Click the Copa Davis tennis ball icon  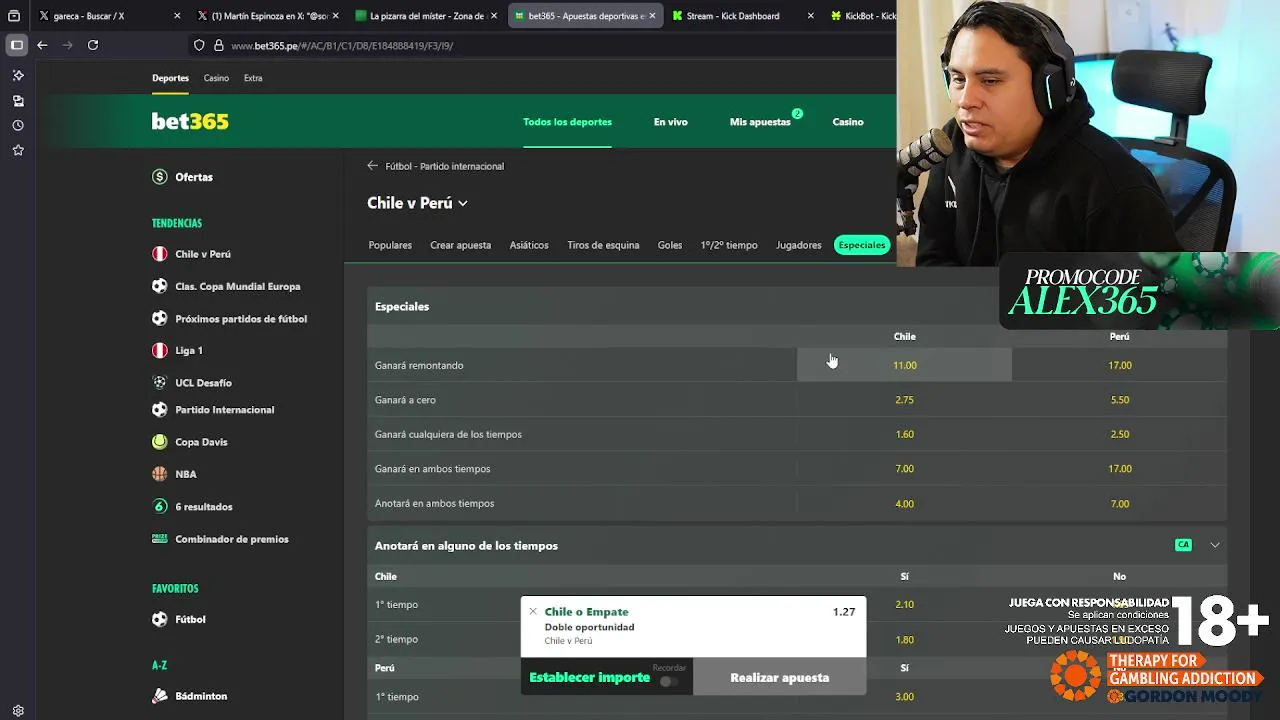tap(159, 442)
